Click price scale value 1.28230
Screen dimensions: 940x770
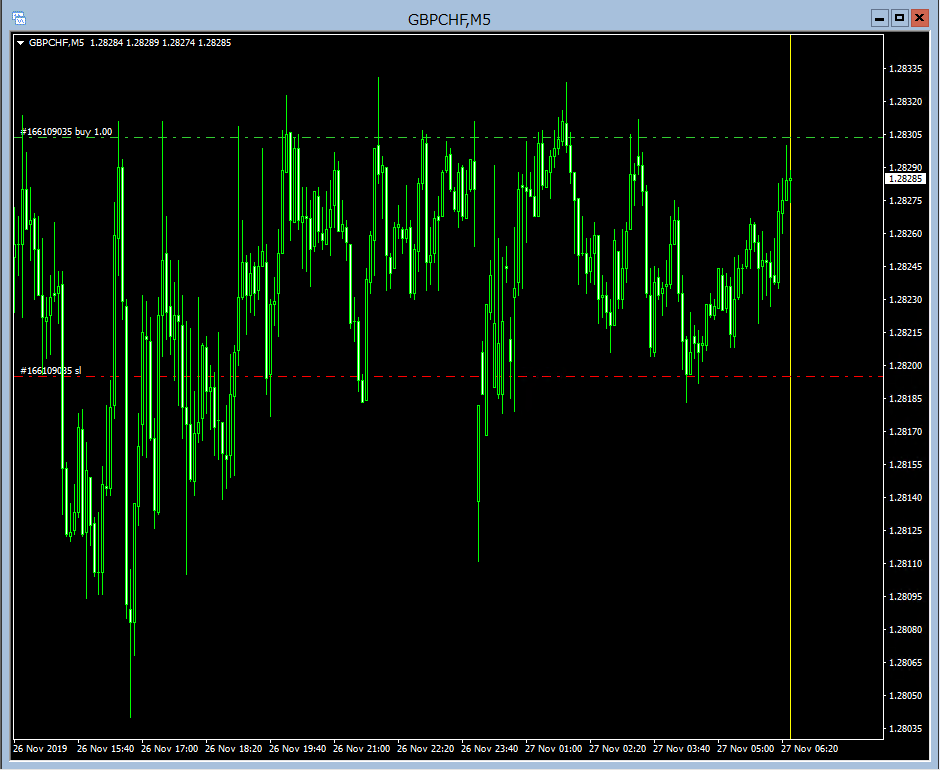[905, 300]
